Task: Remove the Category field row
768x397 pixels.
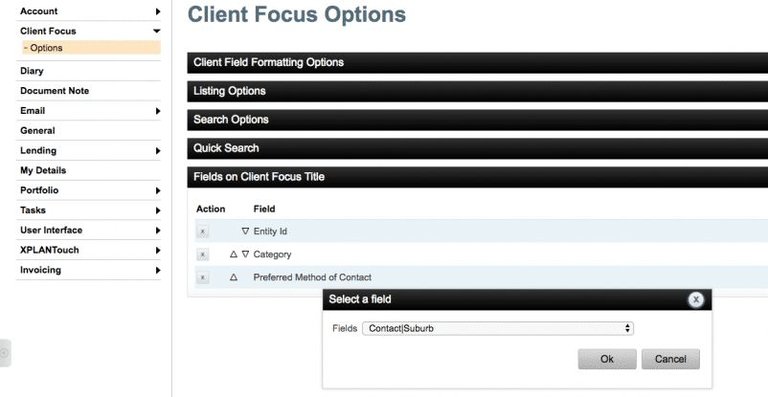Action: (x=202, y=255)
